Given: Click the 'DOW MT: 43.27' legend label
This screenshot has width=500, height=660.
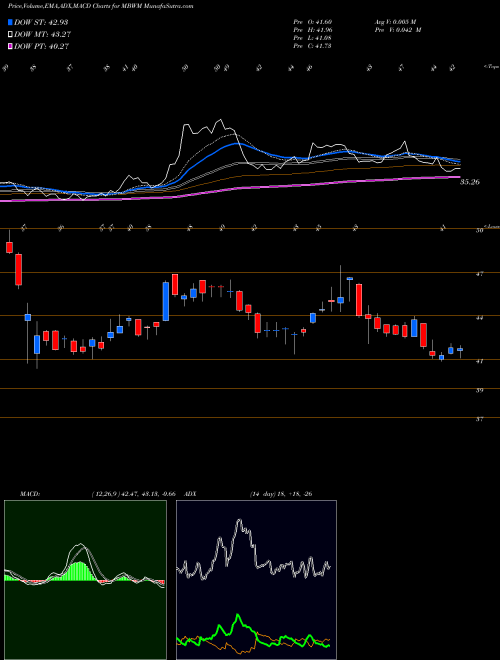Looking at the screenshot, I should [43, 35].
